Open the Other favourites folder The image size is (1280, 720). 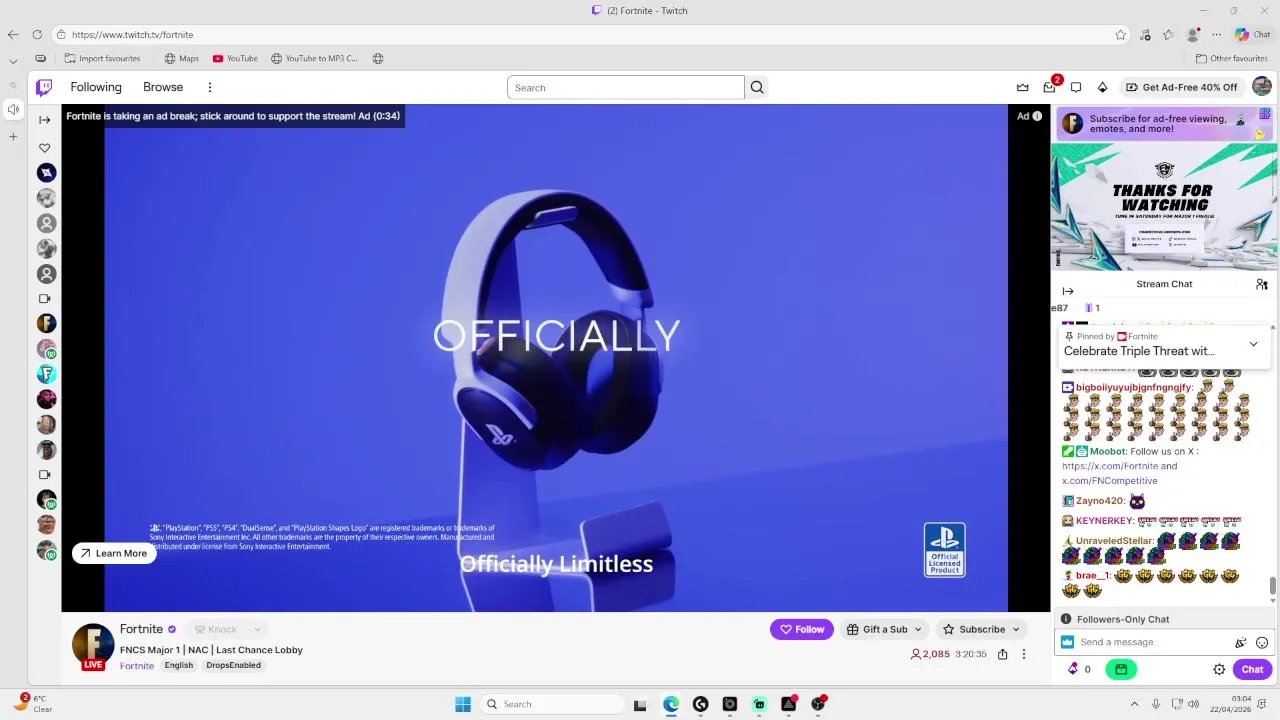point(1231,59)
